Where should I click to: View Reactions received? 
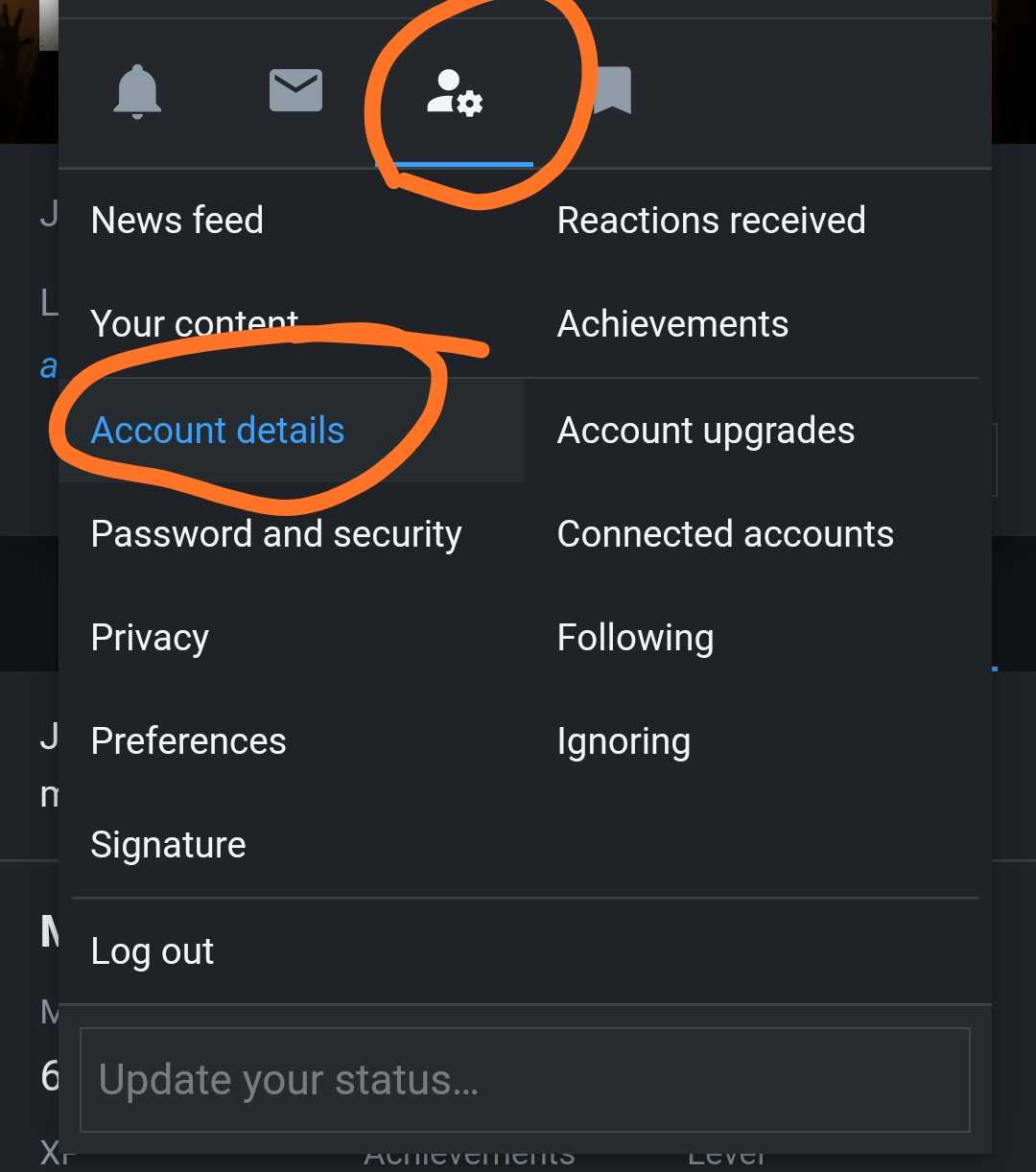(711, 221)
